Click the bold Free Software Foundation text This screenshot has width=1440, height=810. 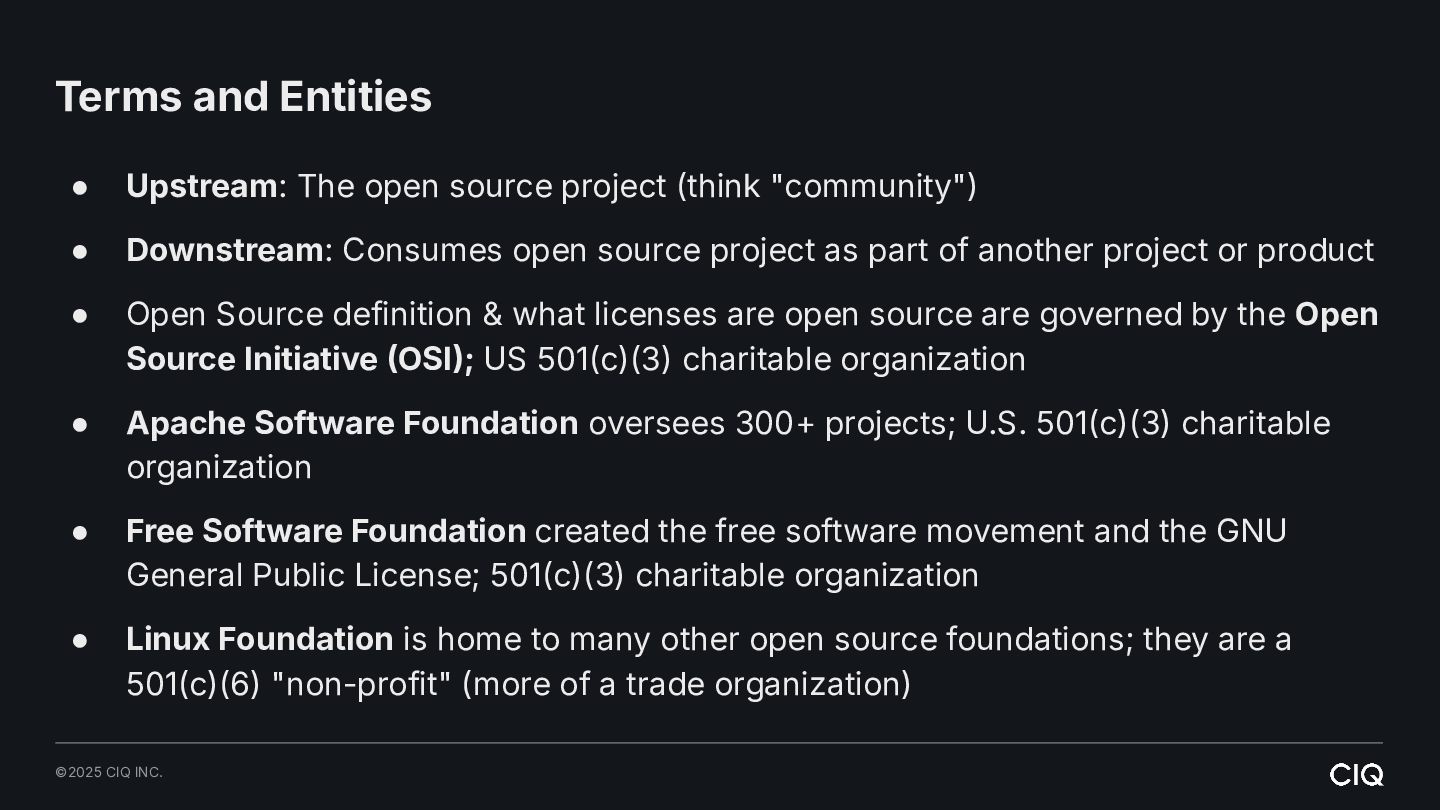326,531
